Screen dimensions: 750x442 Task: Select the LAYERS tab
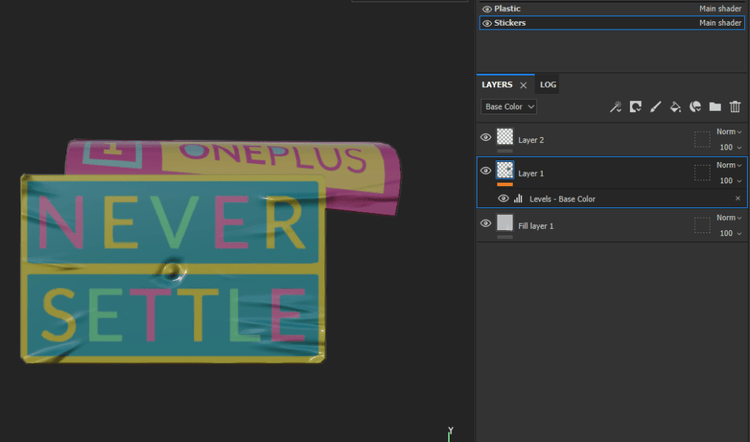point(497,85)
